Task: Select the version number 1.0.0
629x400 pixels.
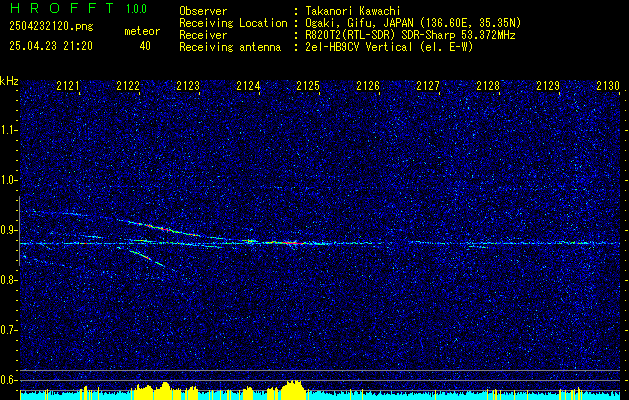Action: pyautogui.click(x=136, y=9)
